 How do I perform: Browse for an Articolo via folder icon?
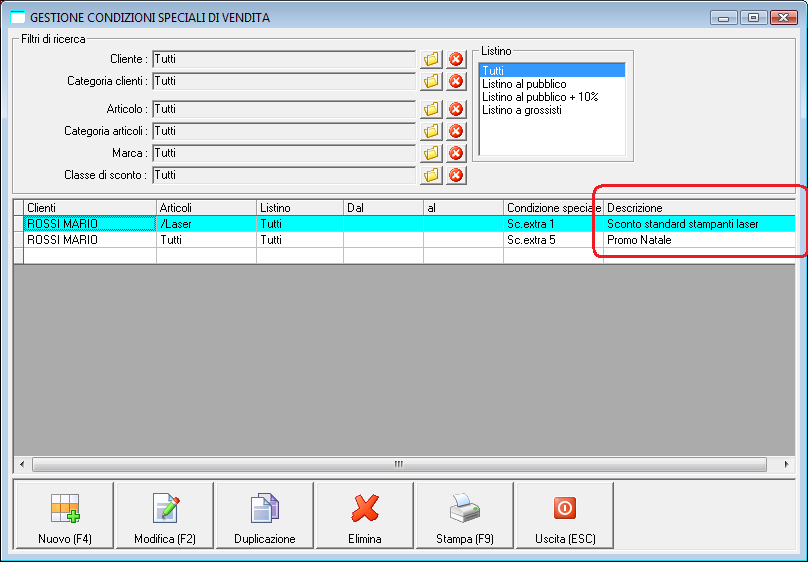[x=431, y=109]
